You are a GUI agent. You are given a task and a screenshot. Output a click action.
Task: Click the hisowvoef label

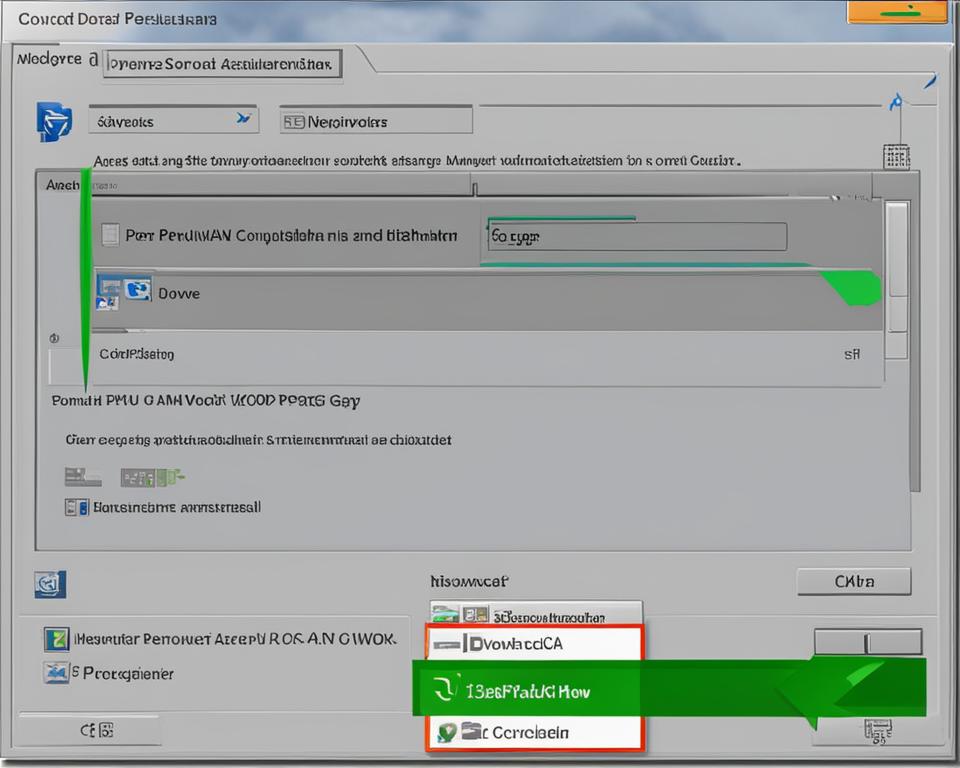coord(469,581)
